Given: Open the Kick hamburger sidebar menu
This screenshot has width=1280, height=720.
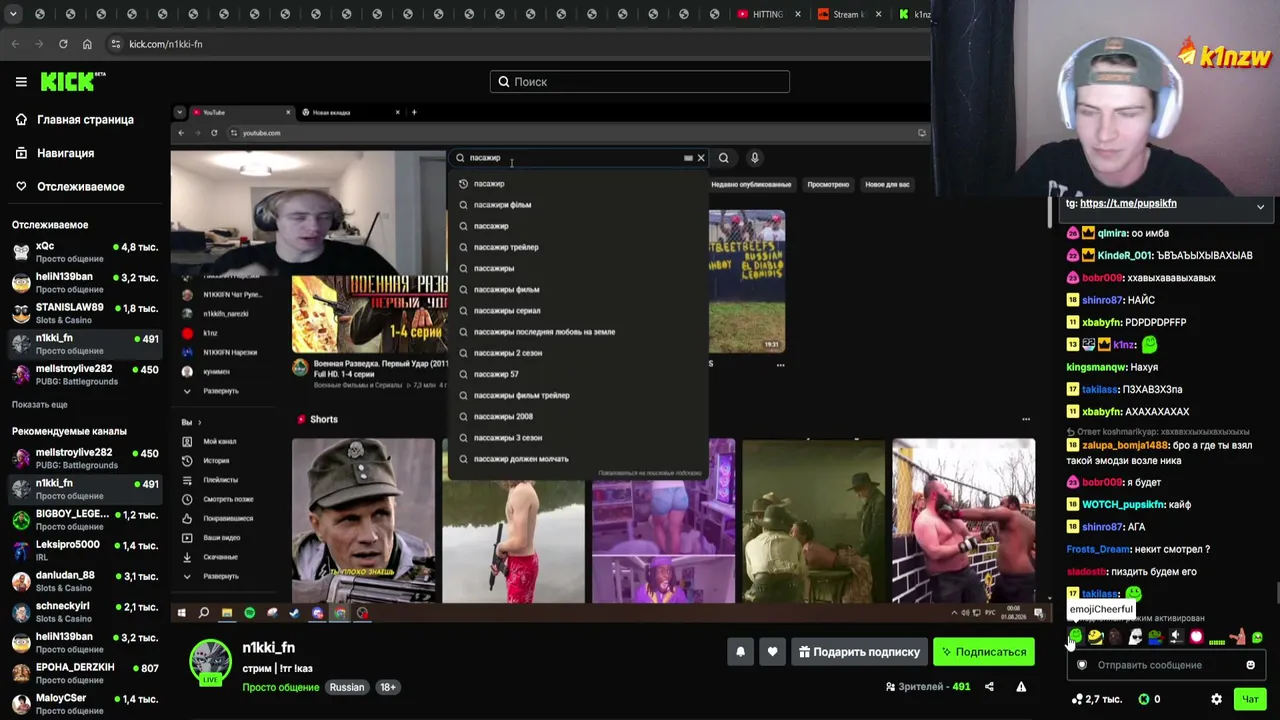Looking at the screenshot, I should [21, 82].
